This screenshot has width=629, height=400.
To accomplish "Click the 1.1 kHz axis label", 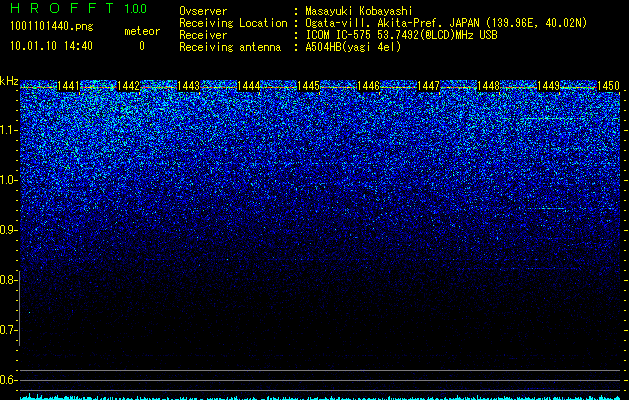I will pos(7,130).
